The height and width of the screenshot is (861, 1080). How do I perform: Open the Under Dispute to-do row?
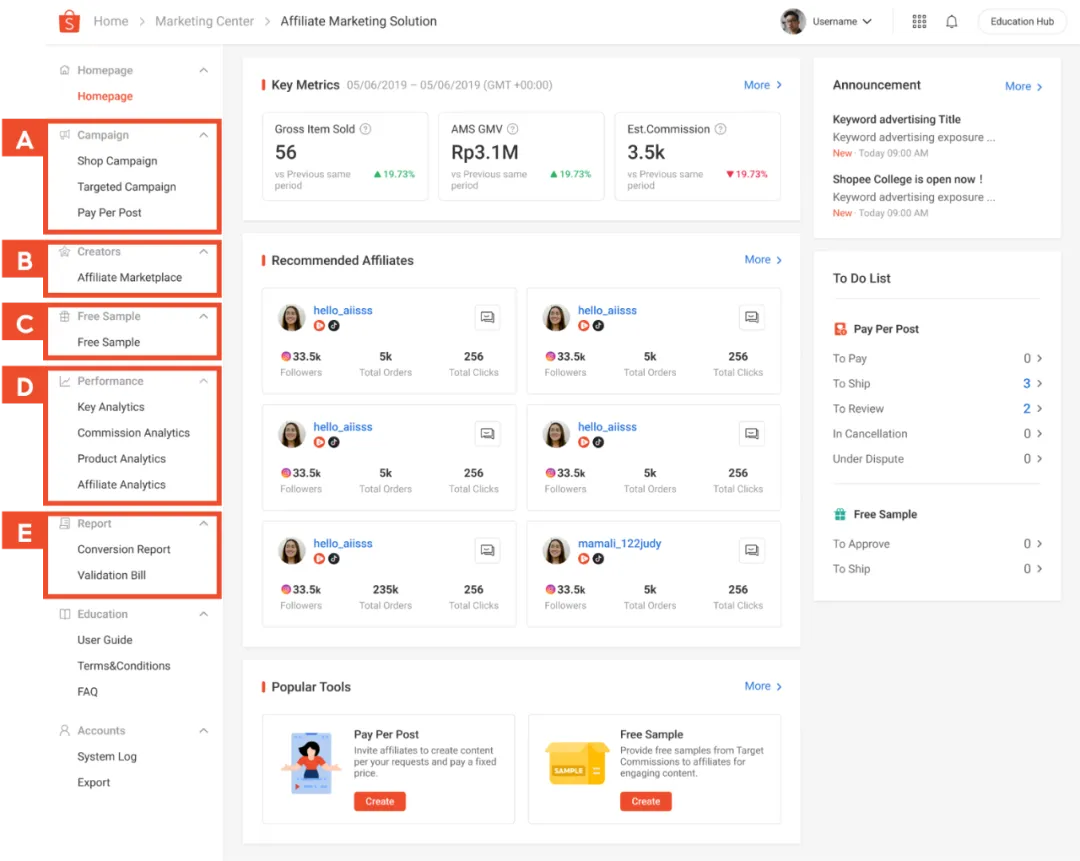(x=937, y=459)
